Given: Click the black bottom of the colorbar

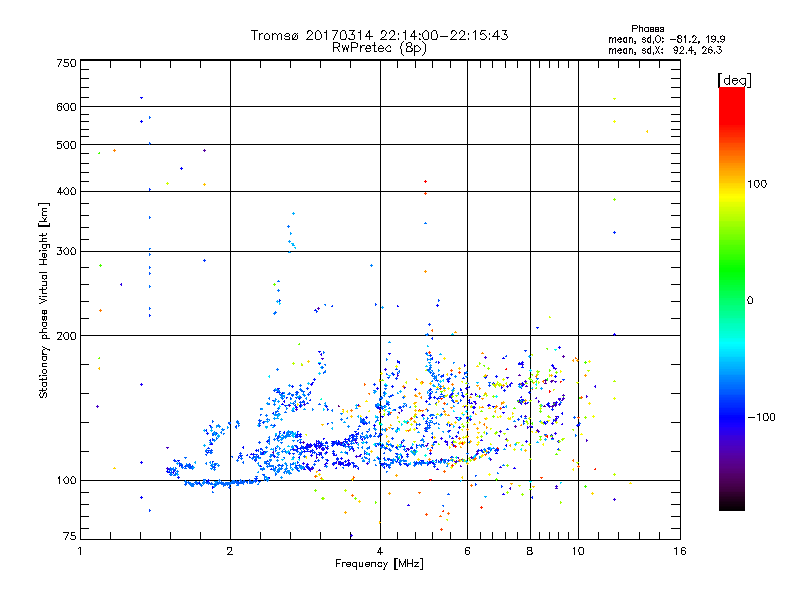Looking at the screenshot, I should [x=732, y=503].
